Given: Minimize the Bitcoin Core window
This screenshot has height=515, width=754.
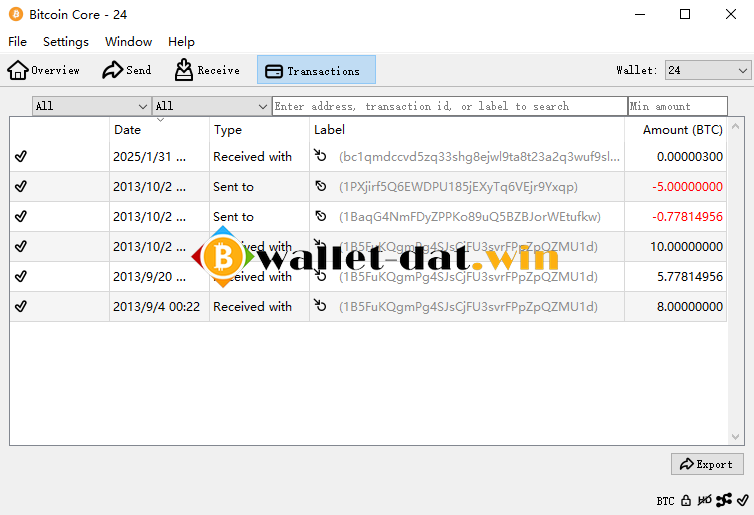Looking at the screenshot, I should (x=640, y=14).
